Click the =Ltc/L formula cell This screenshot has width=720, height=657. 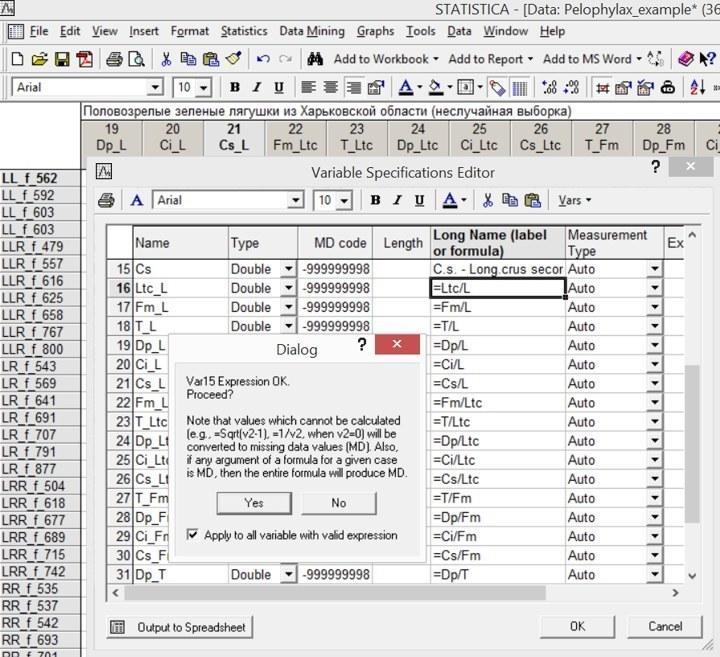pyautogui.click(x=497, y=288)
